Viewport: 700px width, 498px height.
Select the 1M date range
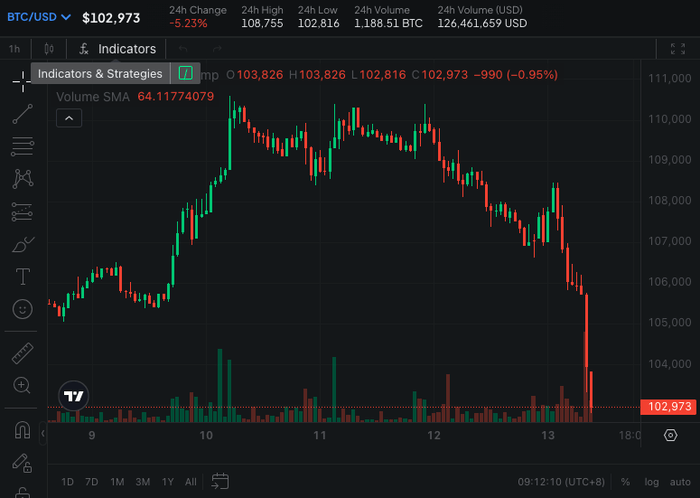pyautogui.click(x=117, y=481)
